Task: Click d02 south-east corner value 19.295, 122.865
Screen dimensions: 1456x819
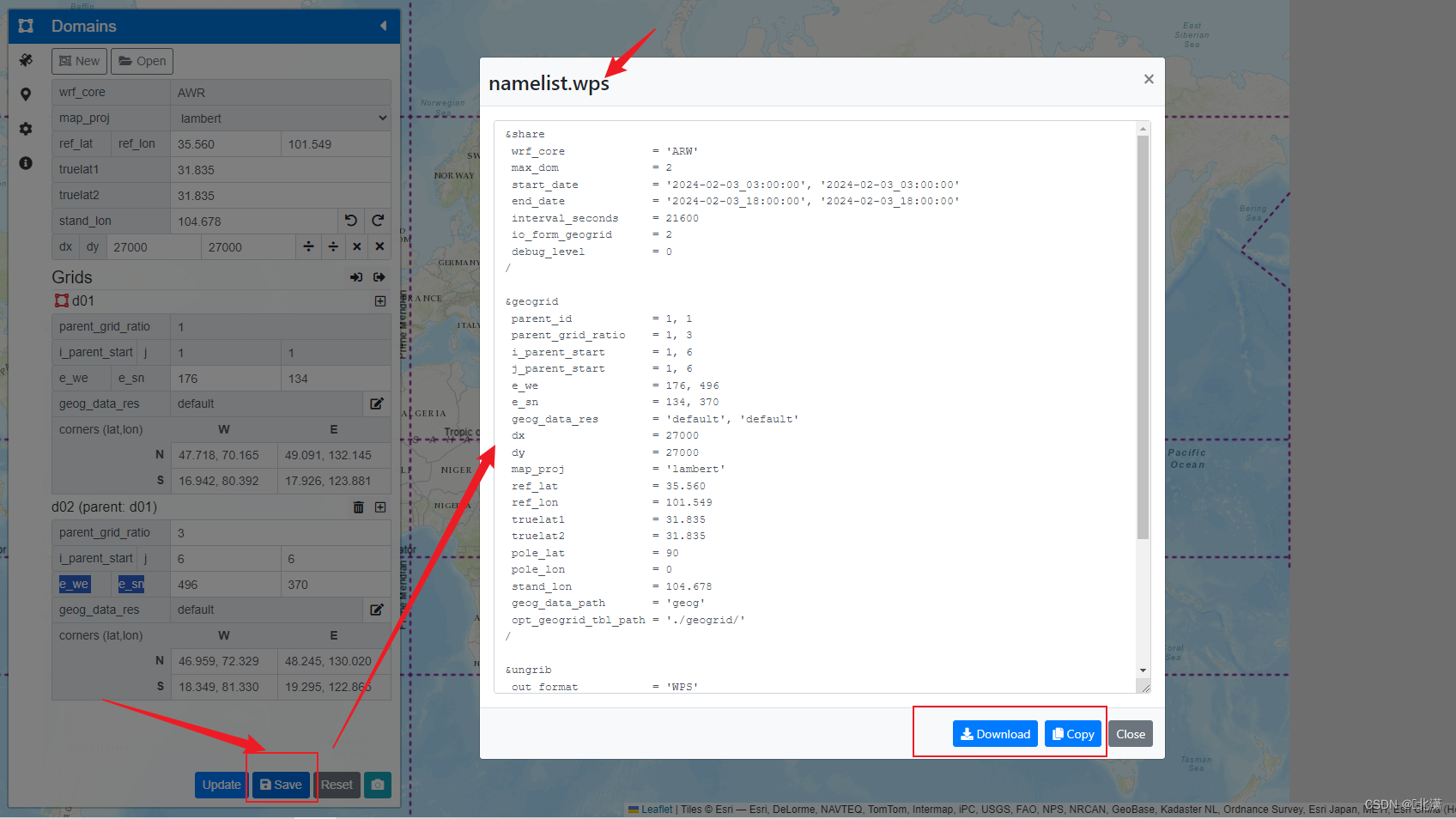Action: click(335, 688)
